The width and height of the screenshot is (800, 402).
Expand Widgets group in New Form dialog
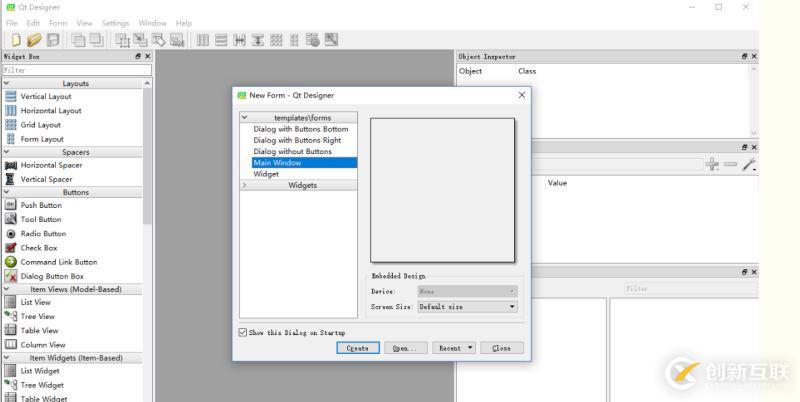[x=244, y=185]
